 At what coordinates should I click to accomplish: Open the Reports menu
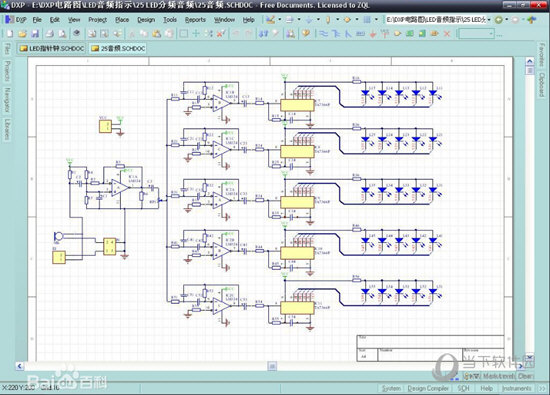(x=195, y=20)
